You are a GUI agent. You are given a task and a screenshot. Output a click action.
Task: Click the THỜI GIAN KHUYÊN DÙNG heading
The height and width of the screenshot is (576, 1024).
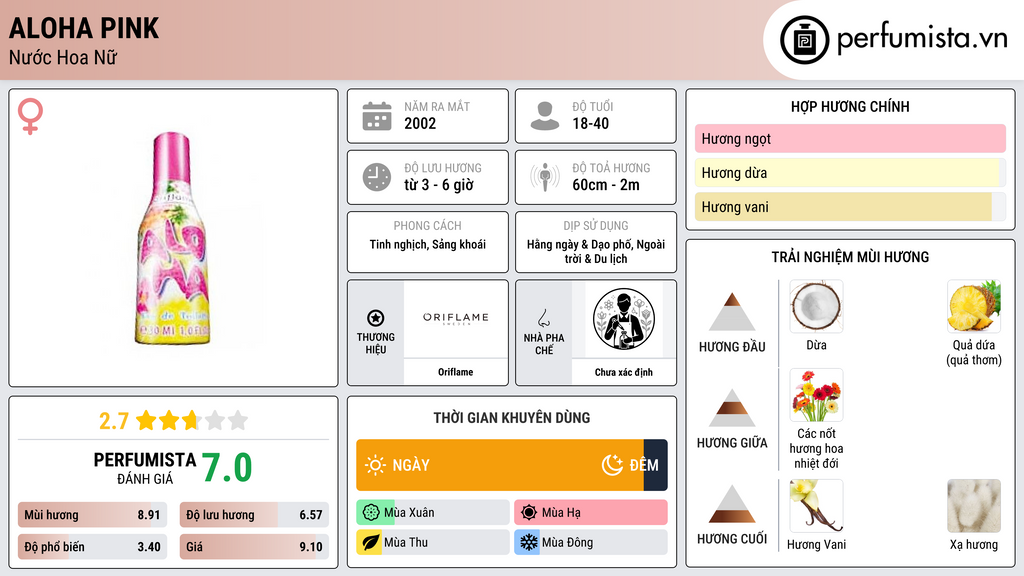(512, 417)
